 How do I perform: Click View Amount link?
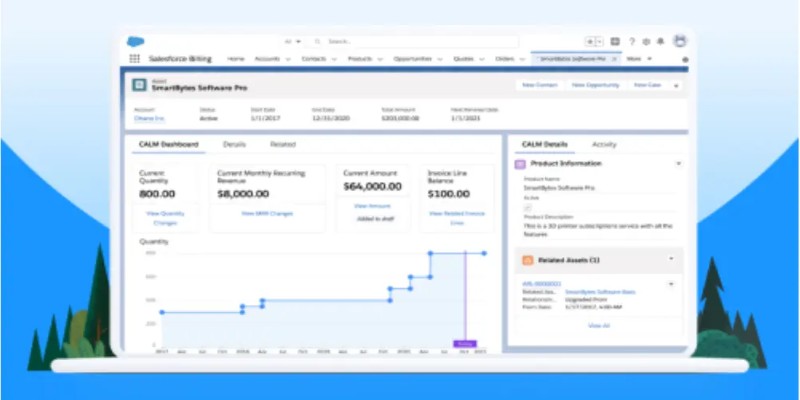tap(372, 206)
